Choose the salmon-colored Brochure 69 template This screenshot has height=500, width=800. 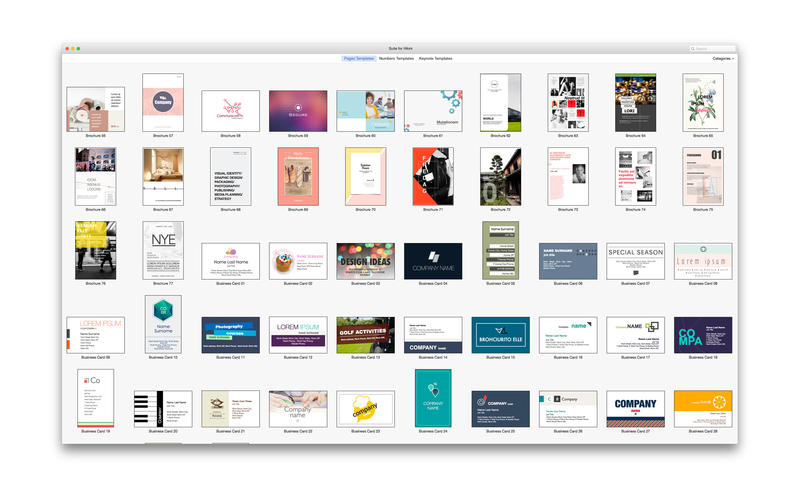tap(298, 177)
